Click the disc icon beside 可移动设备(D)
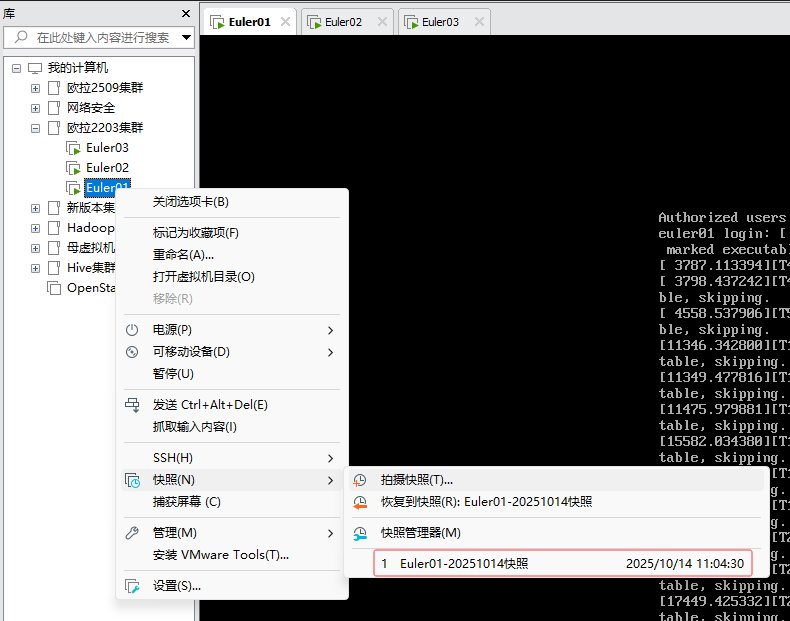The image size is (790, 621). 132,352
